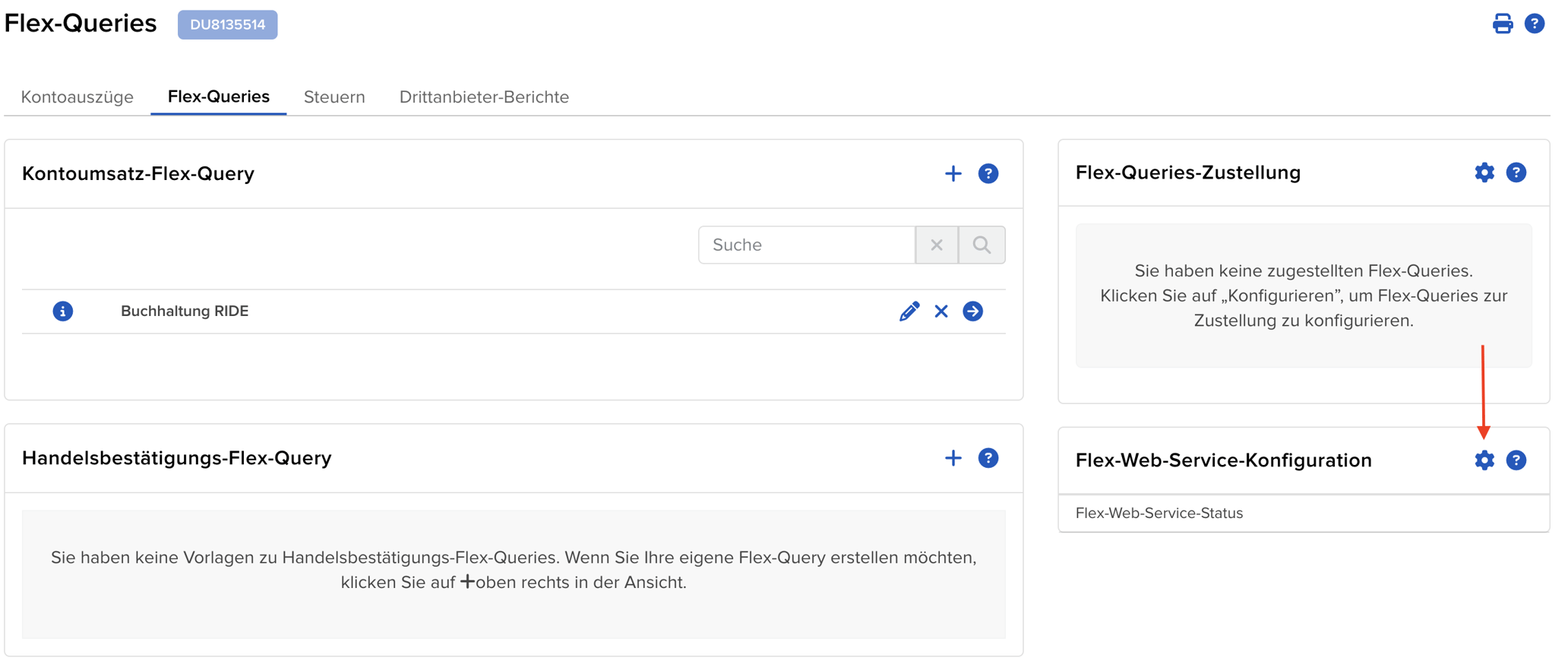This screenshot has height=667, width=1568.
Task: Configure Flex-Web-Service via gear icon
Action: tap(1484, 460)
